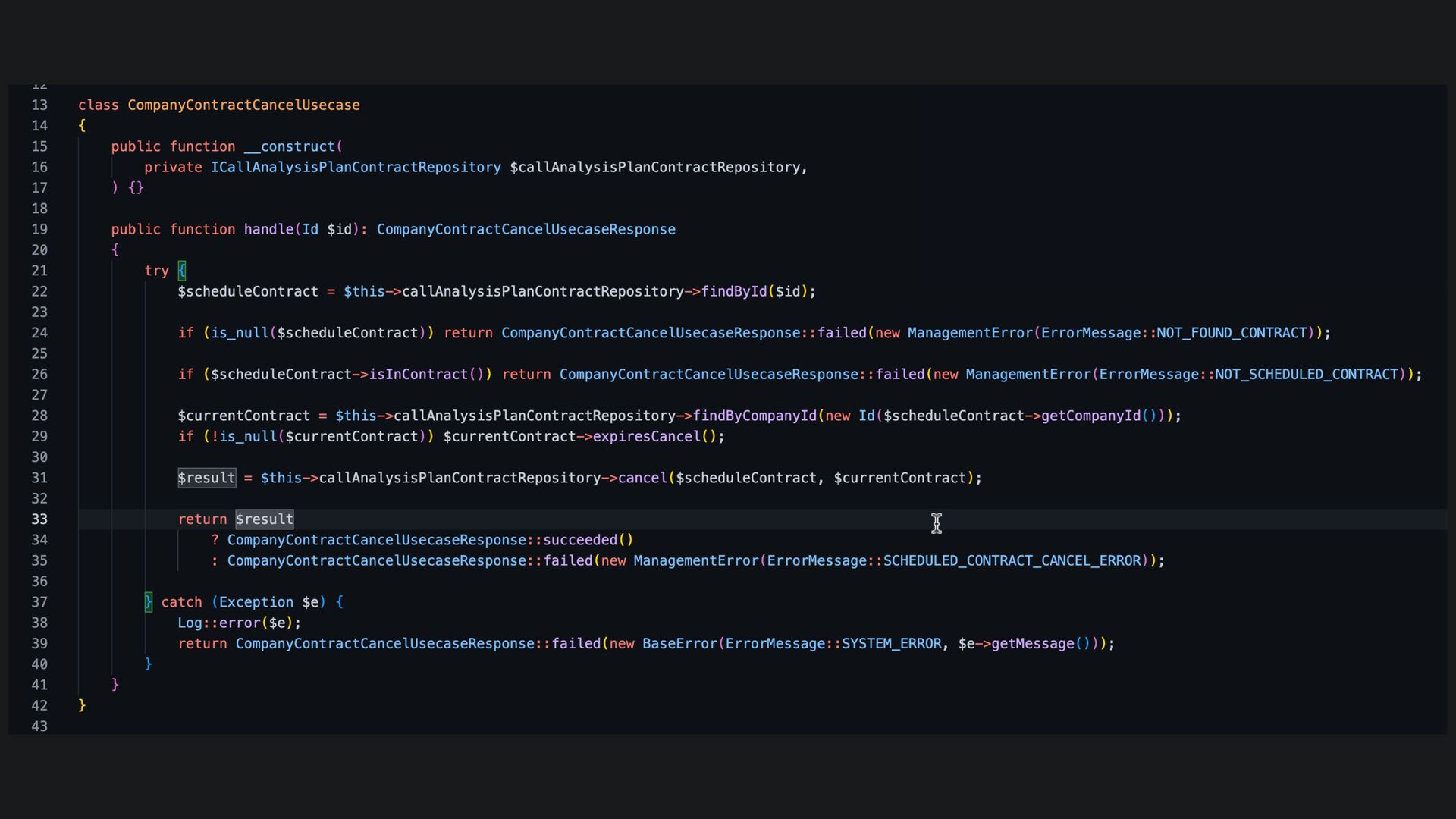Click the cancel method call on line 31
The height and width of the screenshot is (819, 1456).
[642, 479]
